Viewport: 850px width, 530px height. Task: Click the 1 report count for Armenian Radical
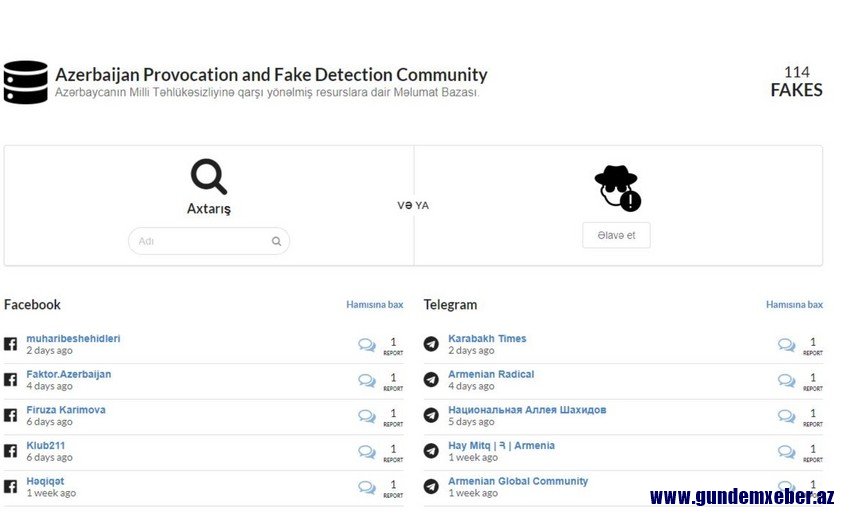tap(813, 382)
